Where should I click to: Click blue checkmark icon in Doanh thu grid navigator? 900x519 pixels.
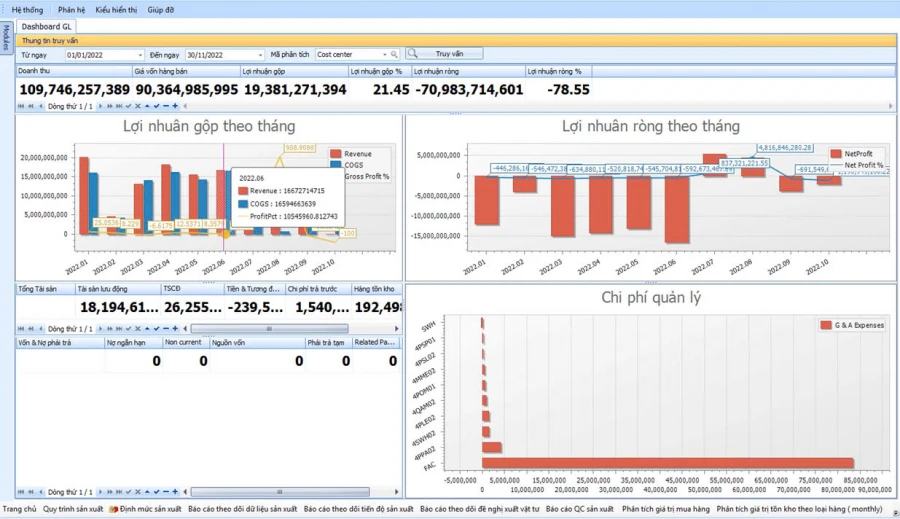pos(156,106)
